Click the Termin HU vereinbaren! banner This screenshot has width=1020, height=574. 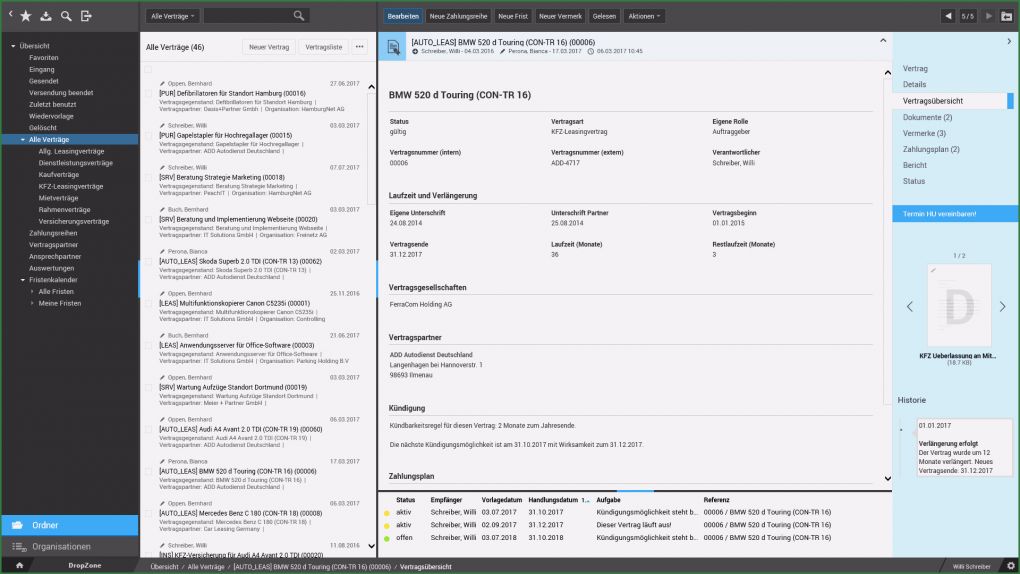coord(955,213)
